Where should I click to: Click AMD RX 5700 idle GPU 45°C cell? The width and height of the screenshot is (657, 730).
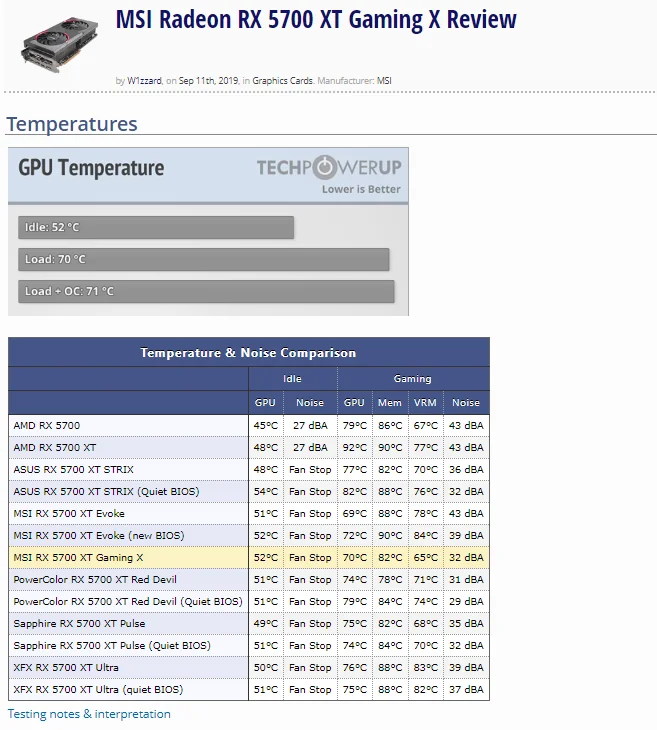tap(265, 426)
